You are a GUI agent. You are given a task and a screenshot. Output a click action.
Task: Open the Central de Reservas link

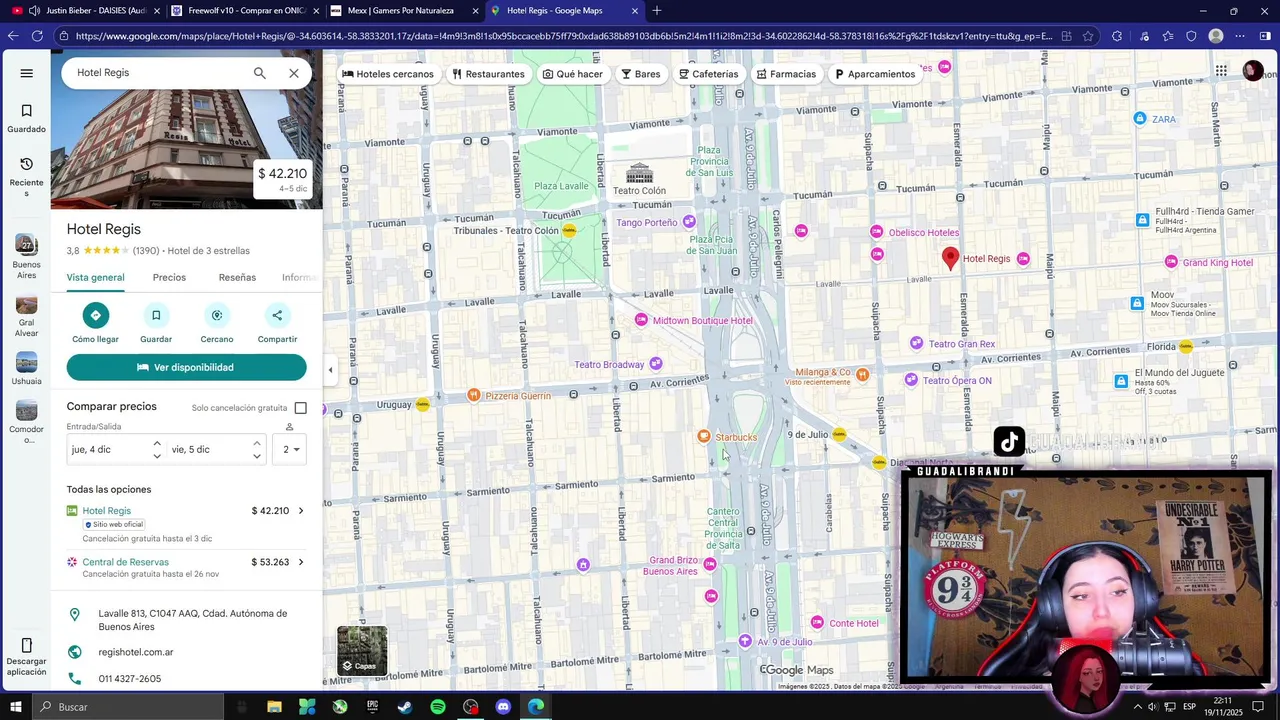tap(126, 562)
